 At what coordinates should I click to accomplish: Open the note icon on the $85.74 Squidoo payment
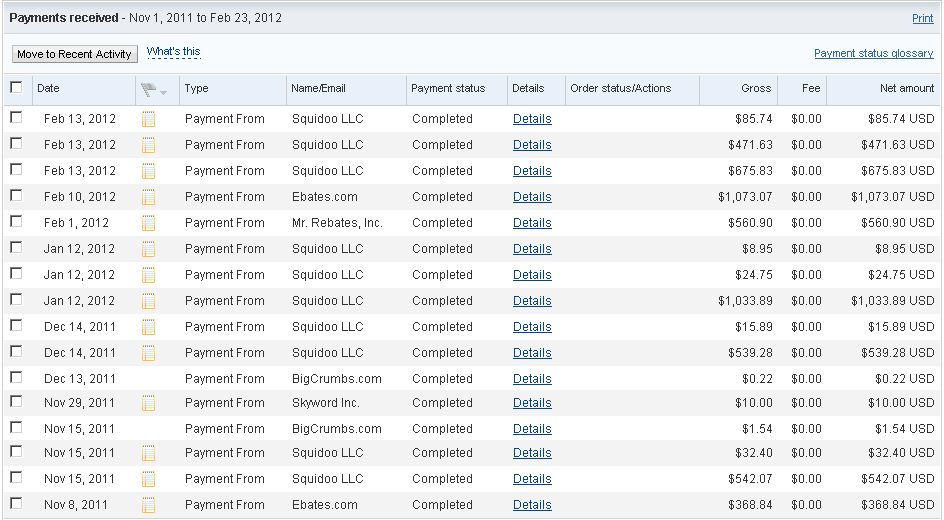[149, 119]
